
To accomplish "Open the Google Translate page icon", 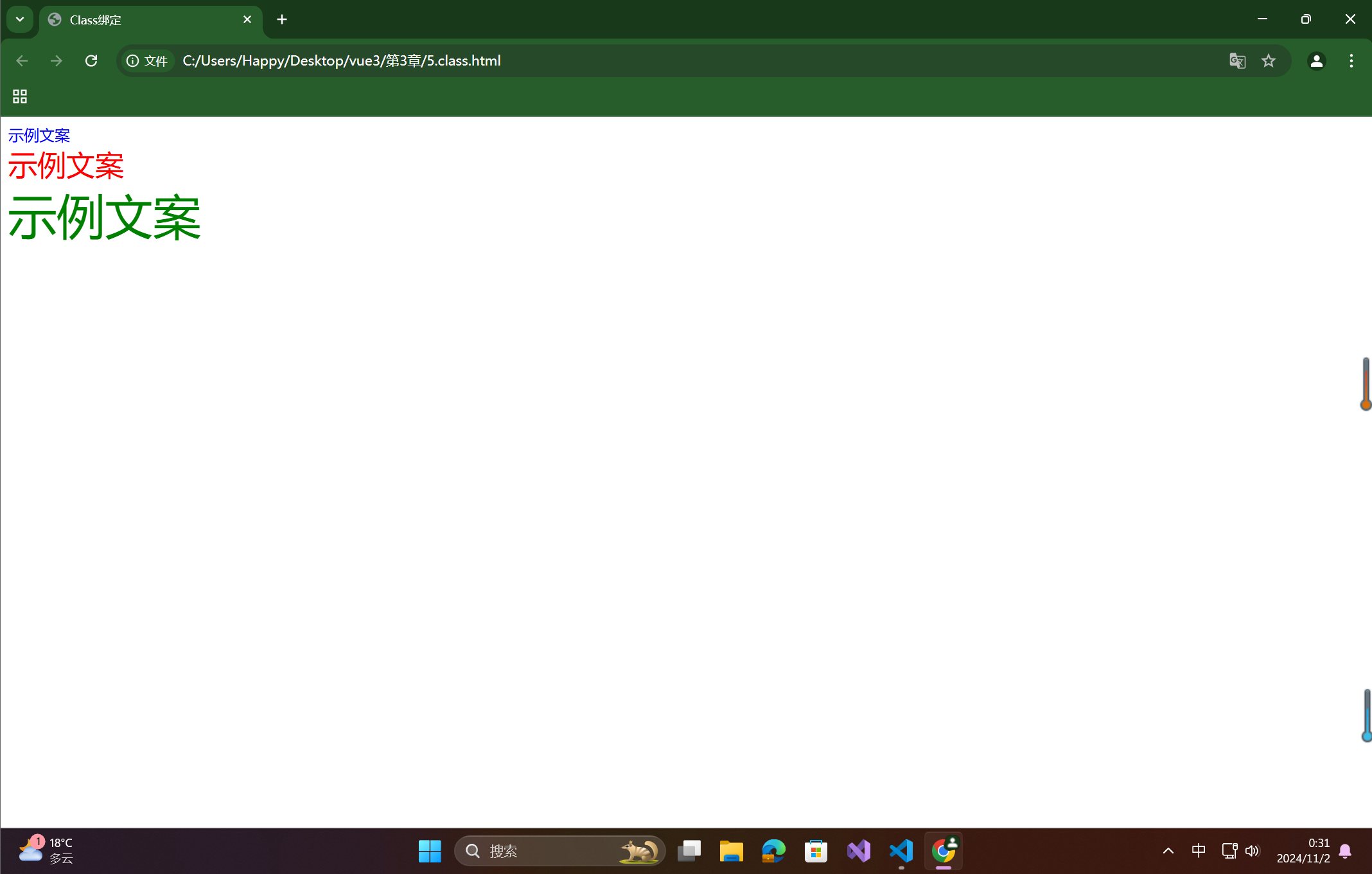I will [1237, 60].
